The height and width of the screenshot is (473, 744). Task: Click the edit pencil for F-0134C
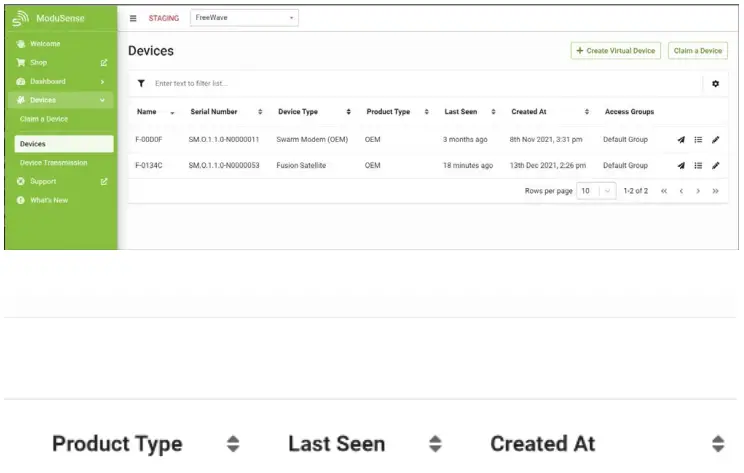click(716, 165)
